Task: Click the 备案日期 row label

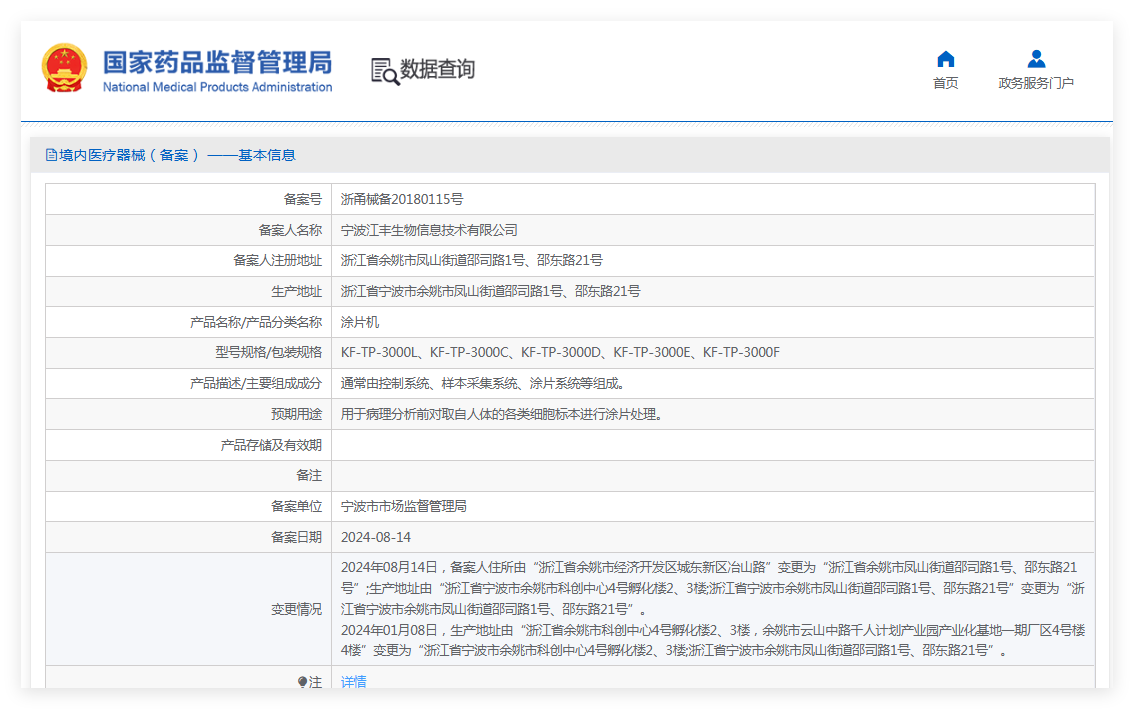Action: [297, 537]
